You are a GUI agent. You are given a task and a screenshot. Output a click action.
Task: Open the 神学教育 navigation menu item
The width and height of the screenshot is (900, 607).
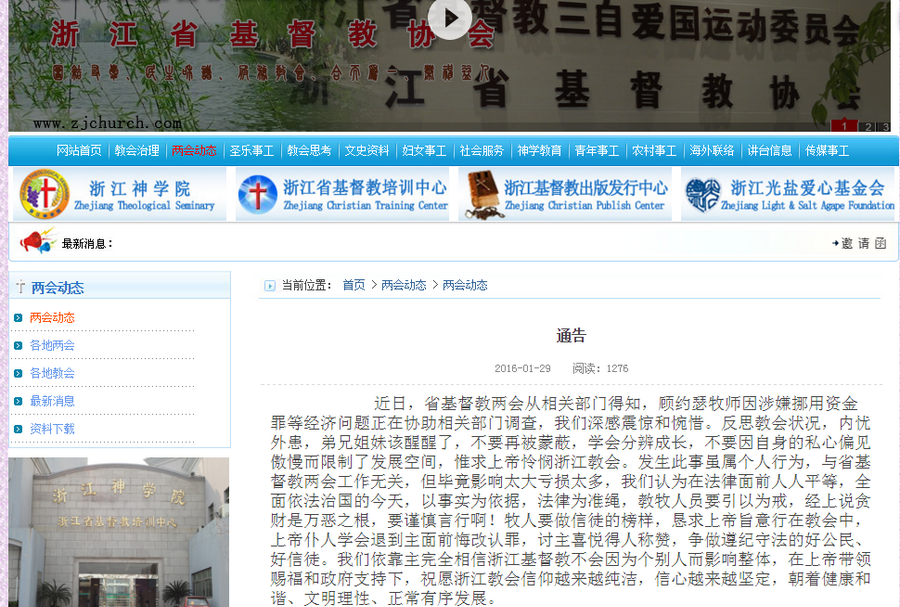pos(539,151)
